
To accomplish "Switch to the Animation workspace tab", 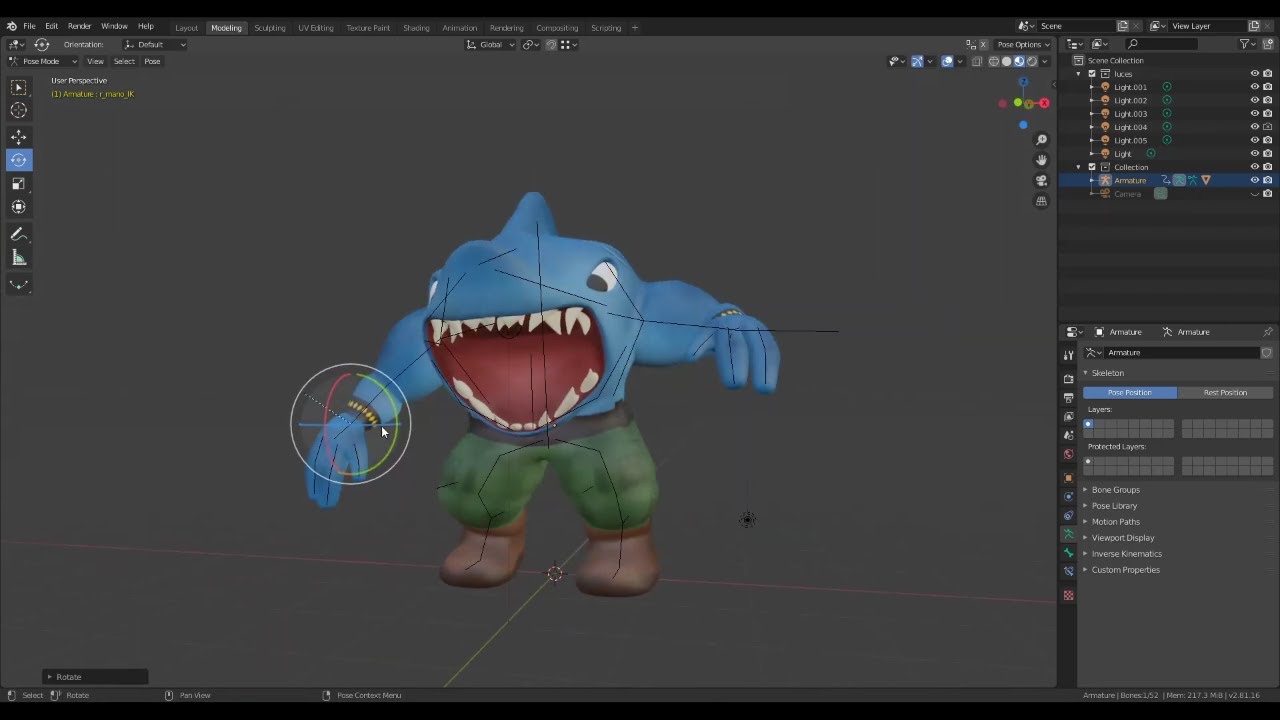I will (x=460, y=28).
